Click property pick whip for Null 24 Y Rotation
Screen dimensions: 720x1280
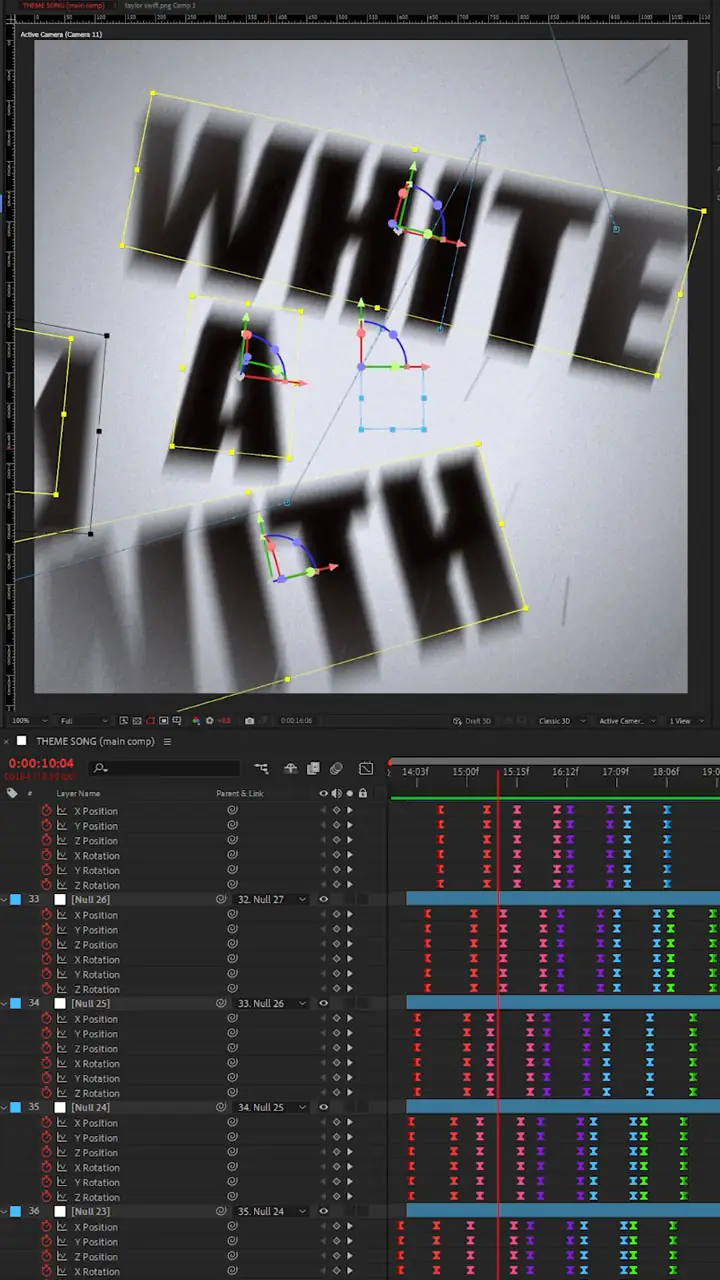(232, 1182)
